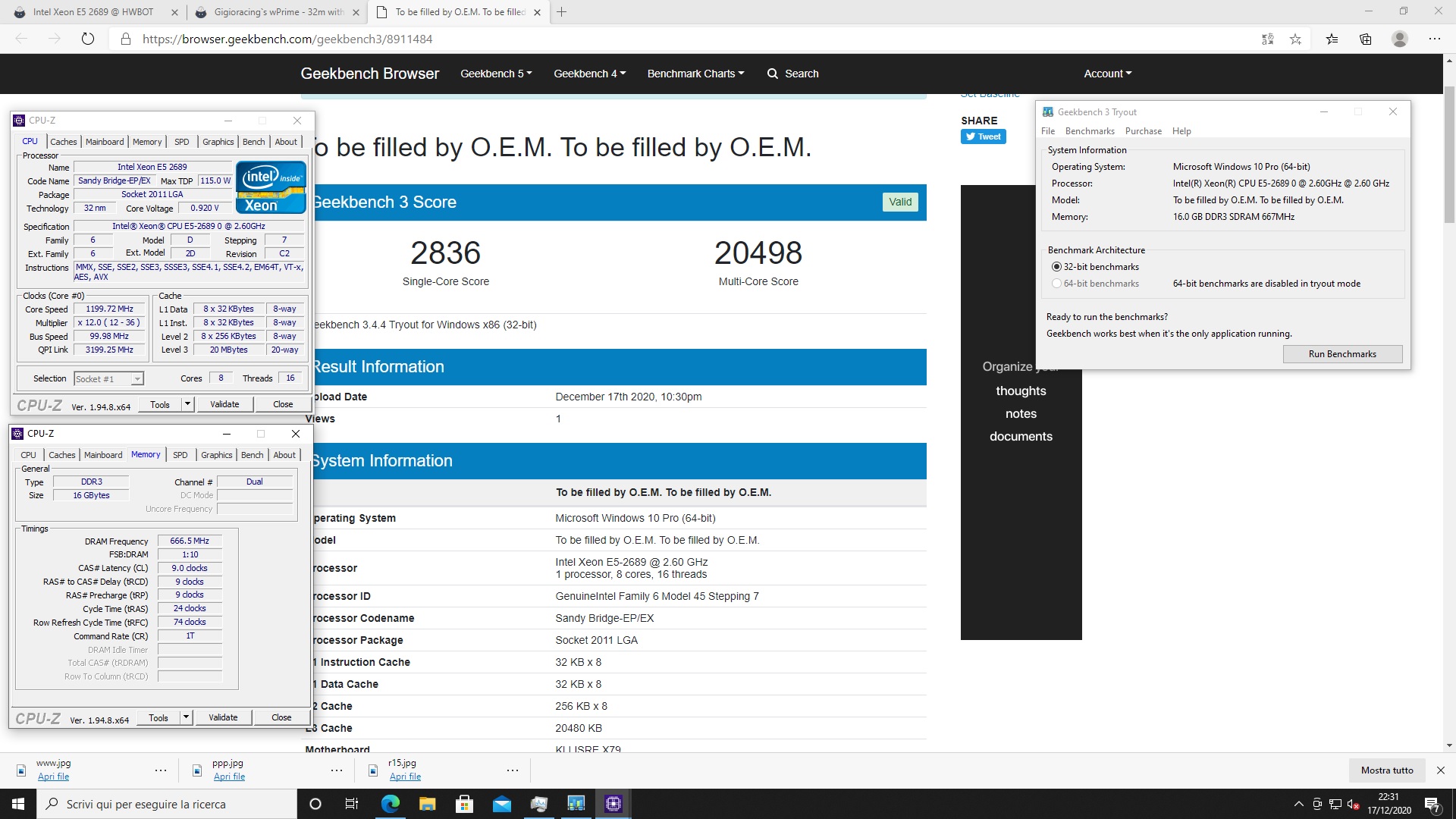Select the disabled 64-bit benchmarks radio

tap(1056, 284)
